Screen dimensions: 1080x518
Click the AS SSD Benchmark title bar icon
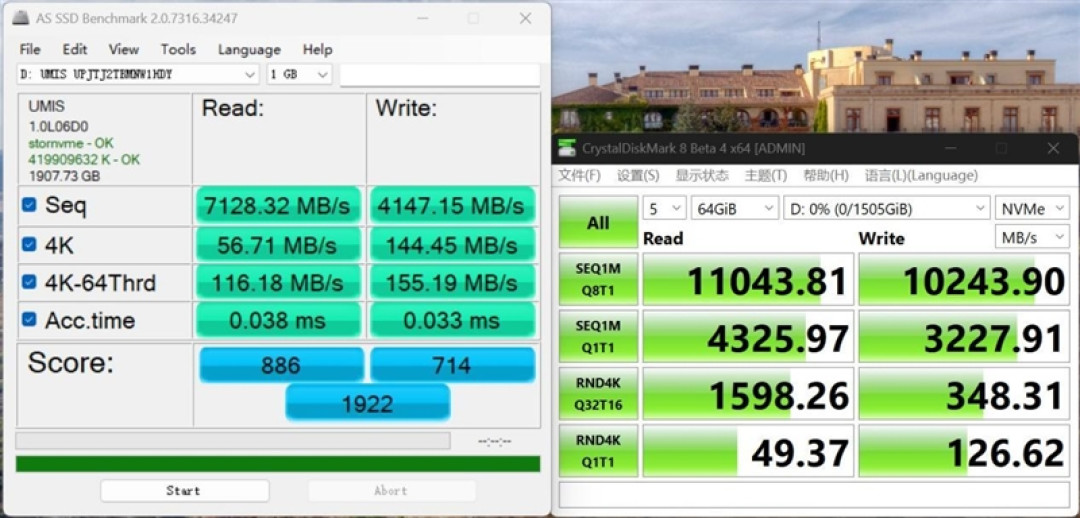(19, 18)
